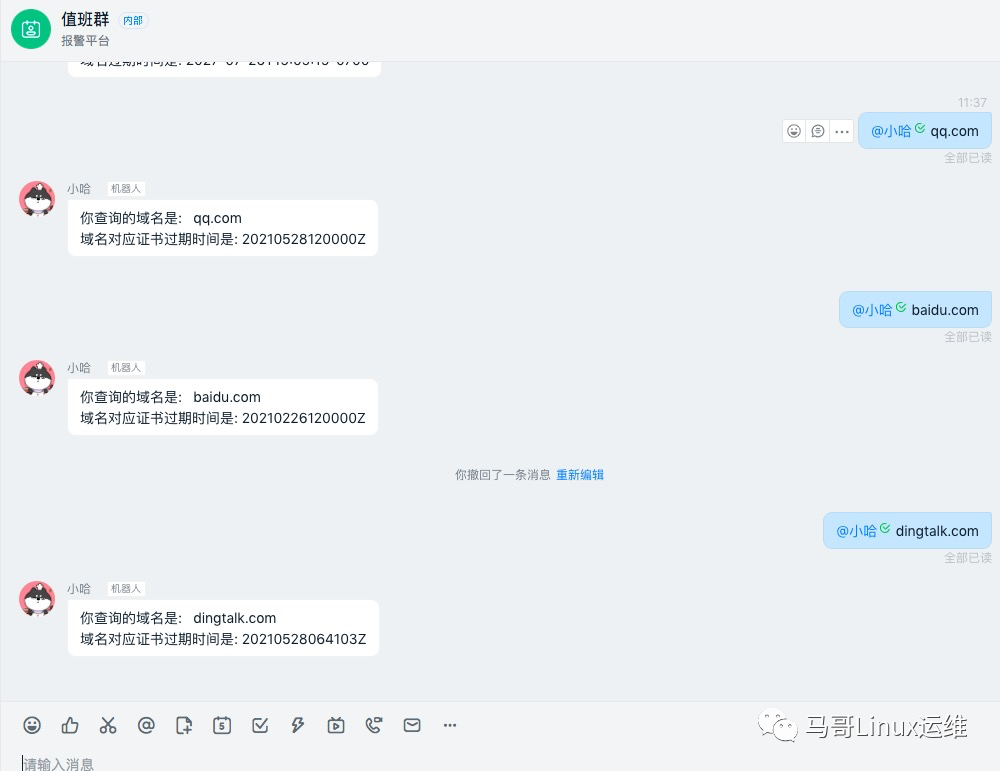Open more actions for qq.com message
The height and width of the screenshot is (771, 1000).
click(x=842, y=131)
